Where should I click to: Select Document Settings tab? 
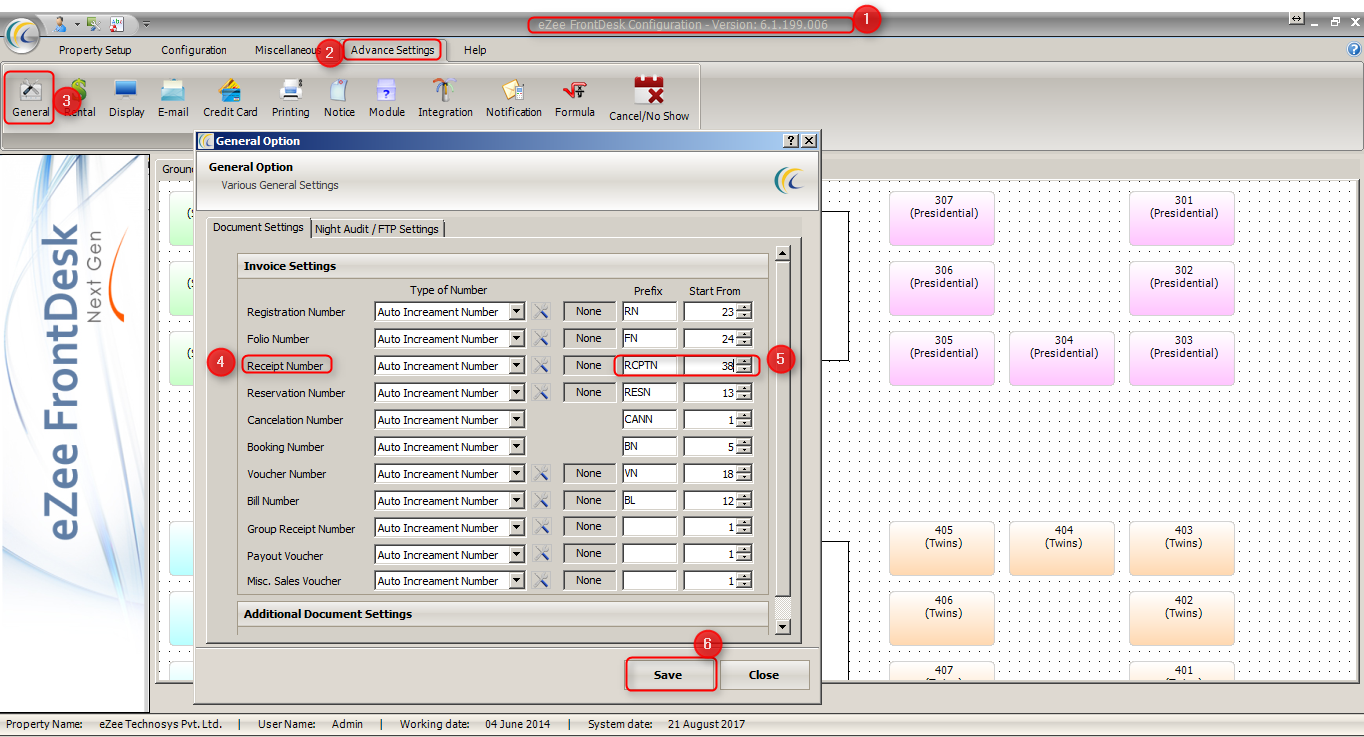(258, 227)
